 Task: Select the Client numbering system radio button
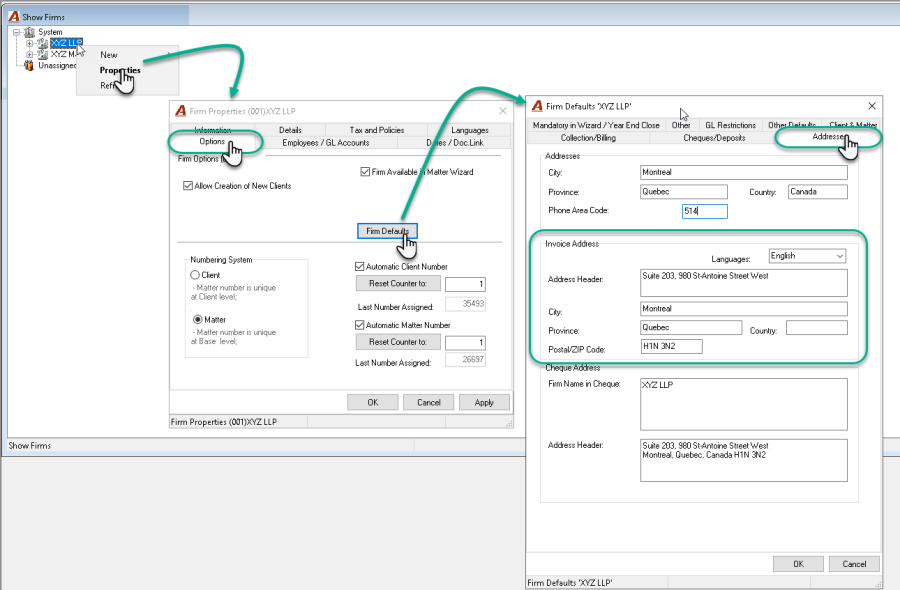[195, 275]
